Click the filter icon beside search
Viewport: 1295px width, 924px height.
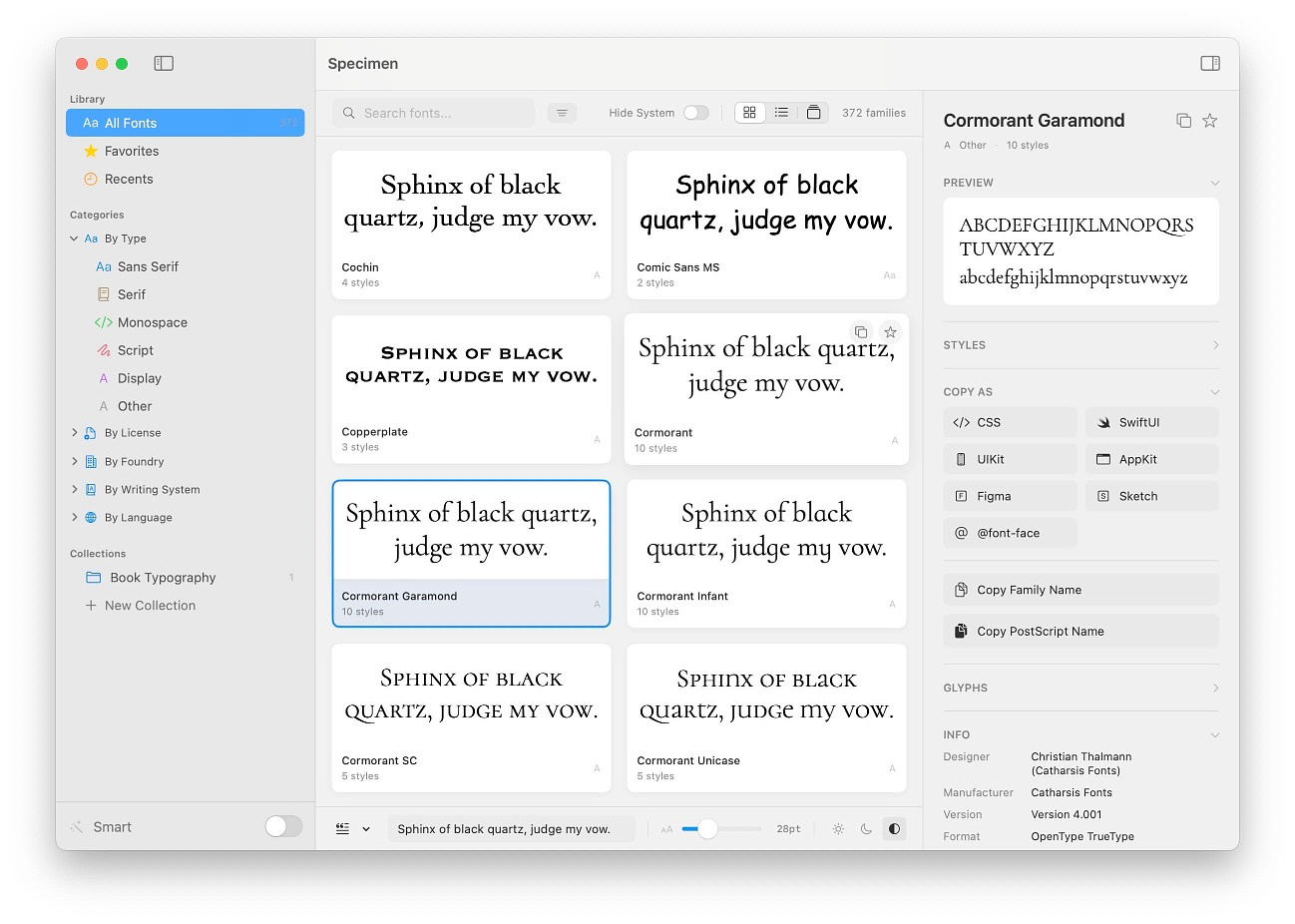[x=562, y=113]
